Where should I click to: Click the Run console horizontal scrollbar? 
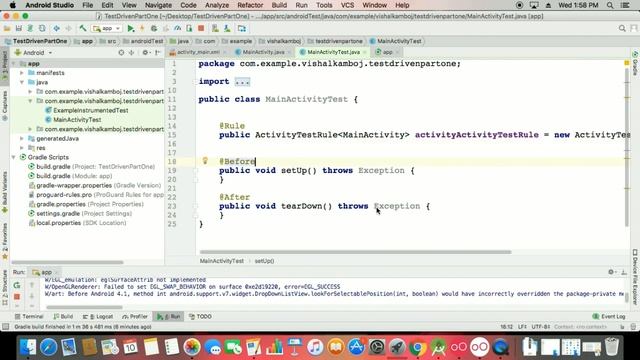pyautogui.click(x=84, y=307)
